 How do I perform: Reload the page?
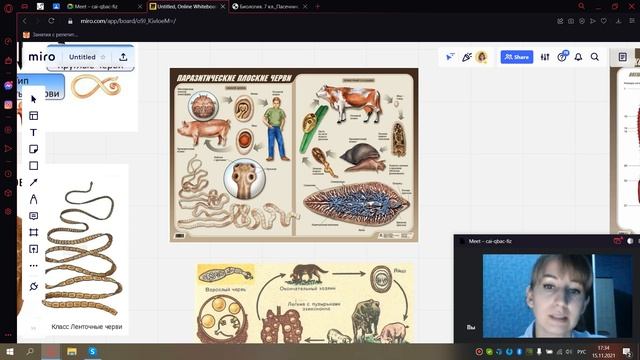51,21
